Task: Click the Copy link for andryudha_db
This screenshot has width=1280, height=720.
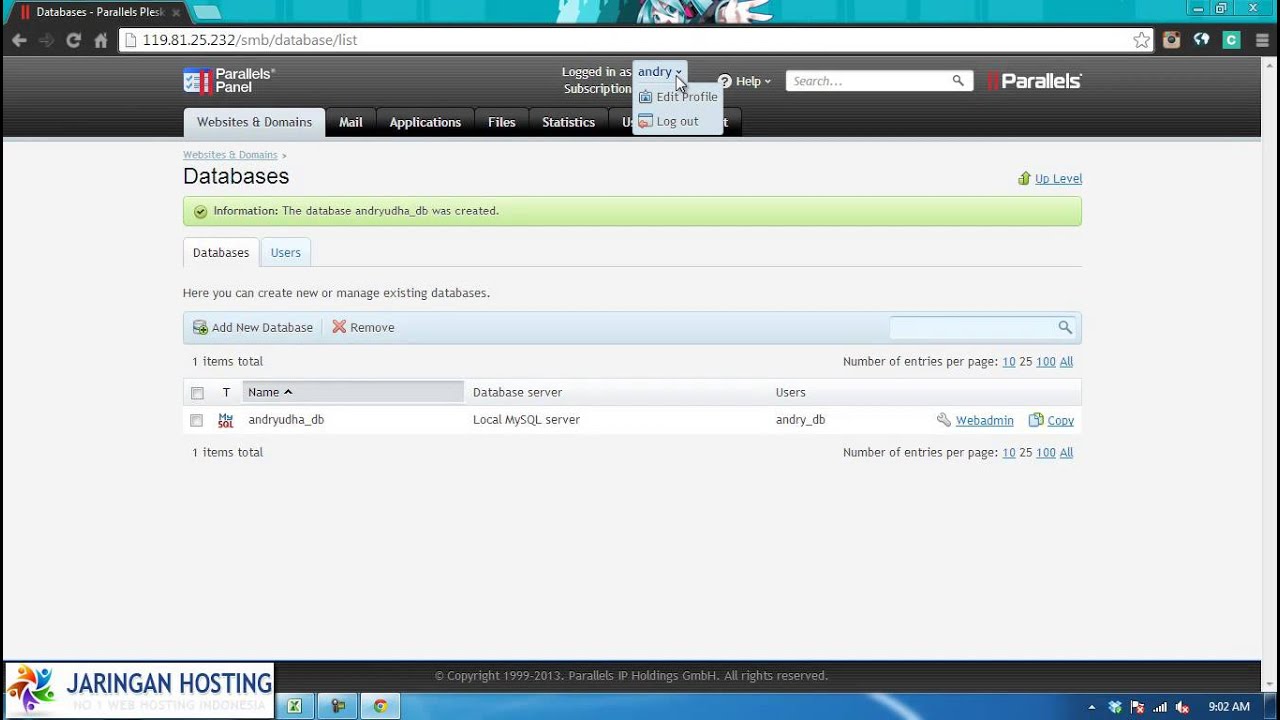Action: coord(1060,420)
